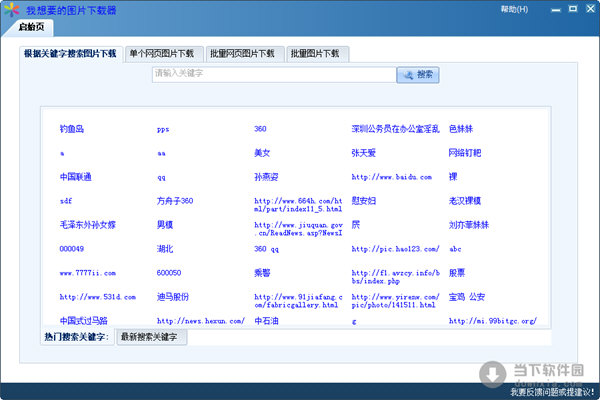Click the 中国式过马路 keyword link

83,321
